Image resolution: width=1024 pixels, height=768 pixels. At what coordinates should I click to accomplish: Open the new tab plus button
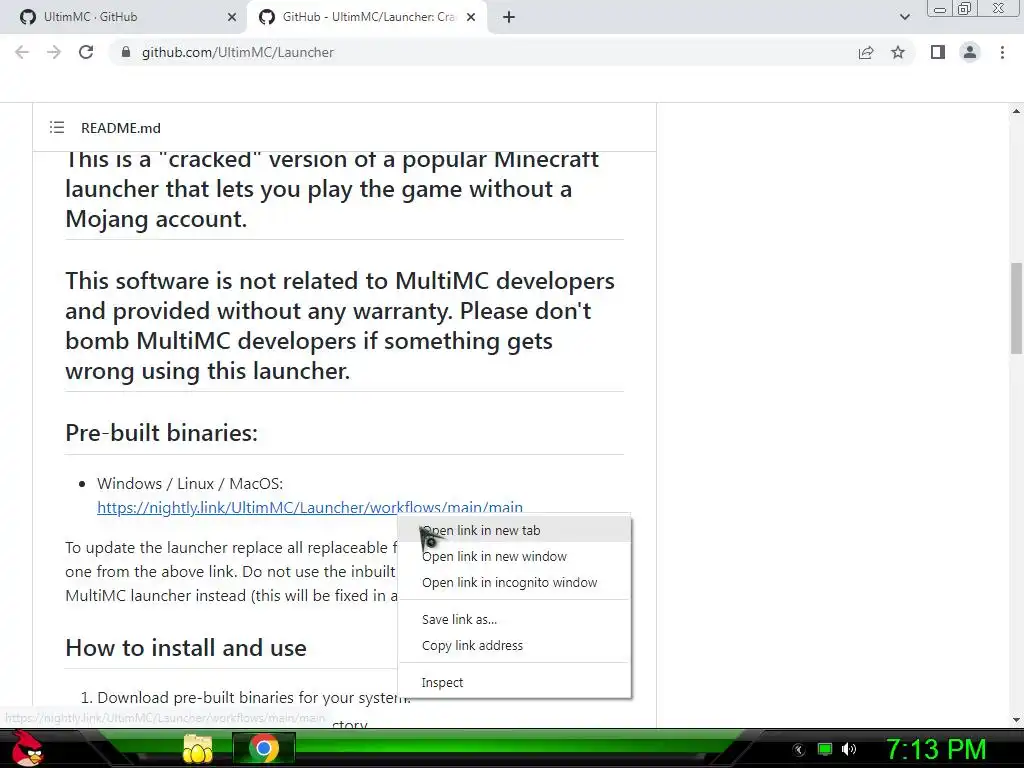509,18
